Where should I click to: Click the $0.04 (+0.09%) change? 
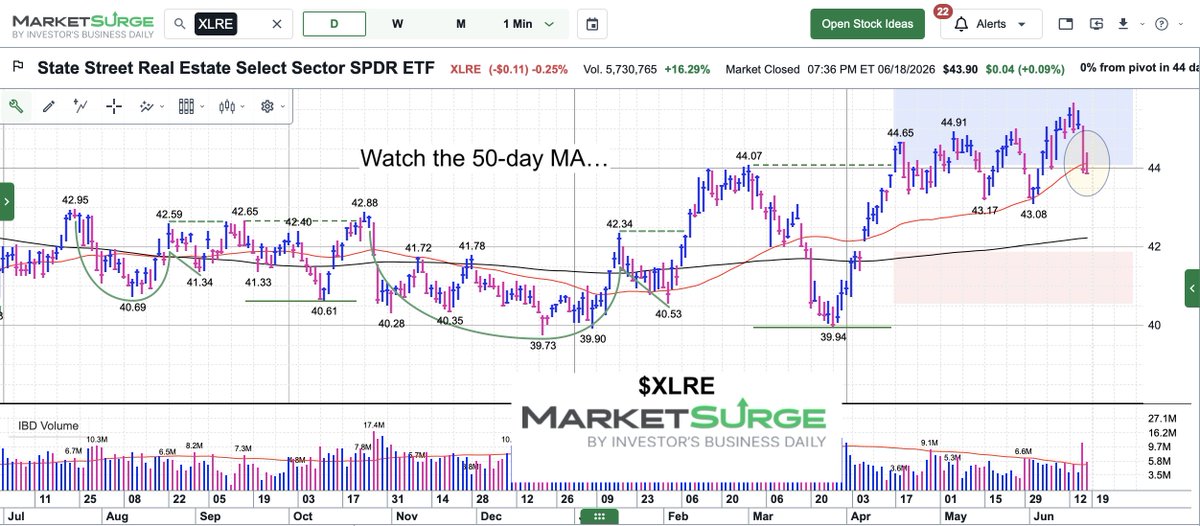tap(1027, 69)
